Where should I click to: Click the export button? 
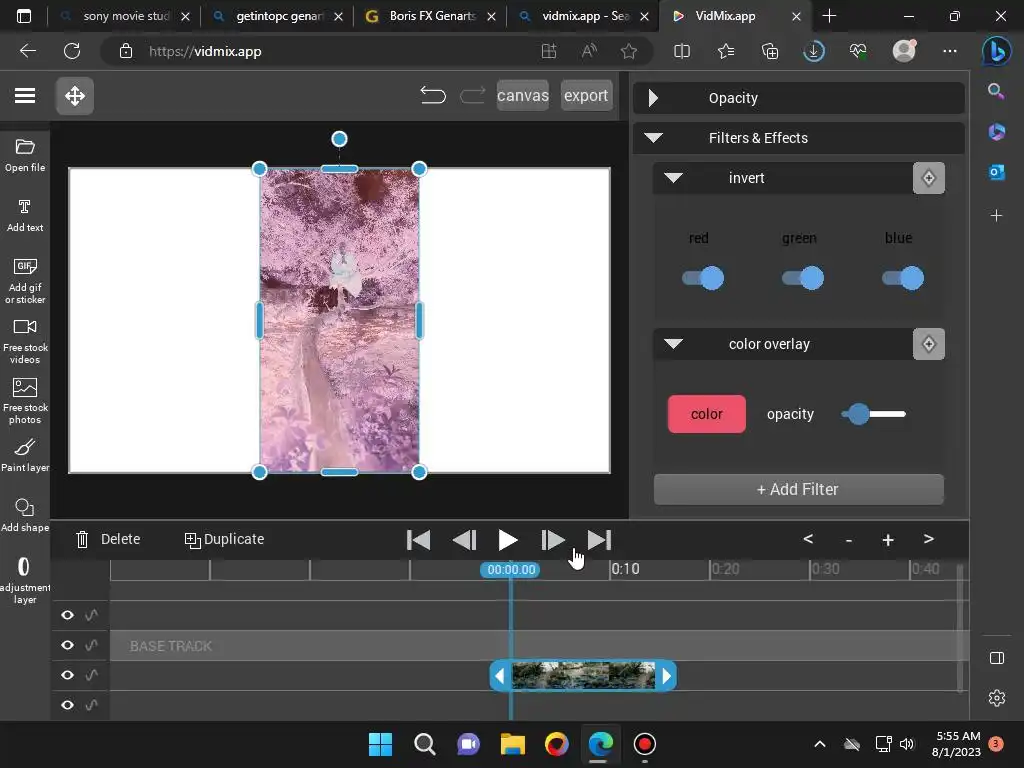click(586, 96)
